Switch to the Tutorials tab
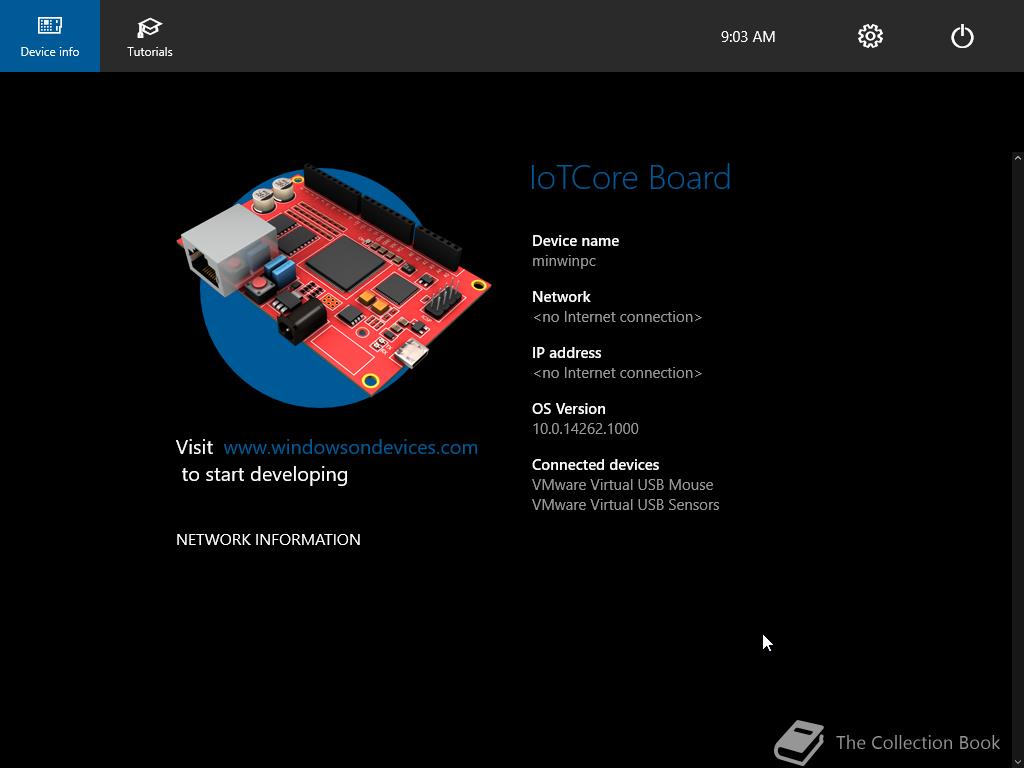This screenshot has width=1024, height=768. [150, 36]
